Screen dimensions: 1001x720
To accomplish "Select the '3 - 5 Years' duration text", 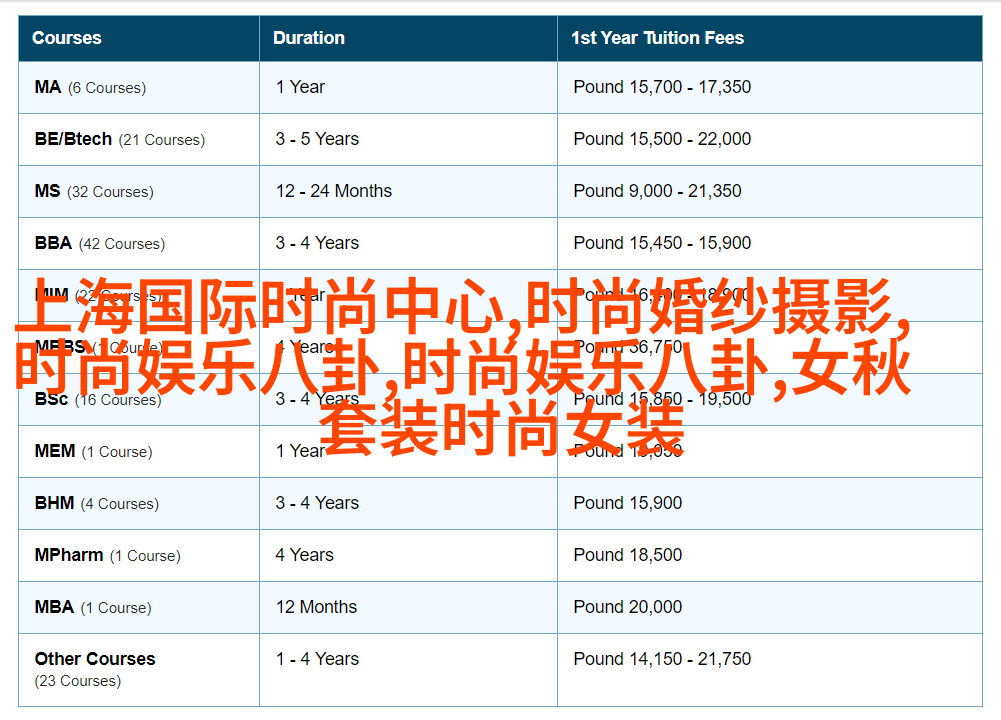I will 317,139.
